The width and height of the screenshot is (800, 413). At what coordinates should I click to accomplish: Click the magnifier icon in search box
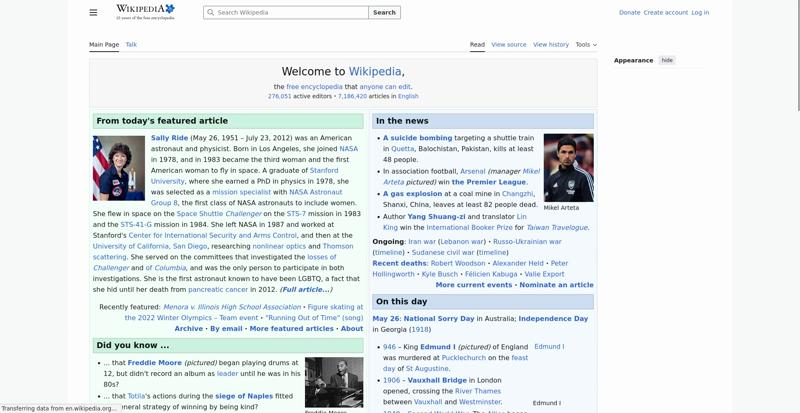pyautogui.click(x=210, y=12)
